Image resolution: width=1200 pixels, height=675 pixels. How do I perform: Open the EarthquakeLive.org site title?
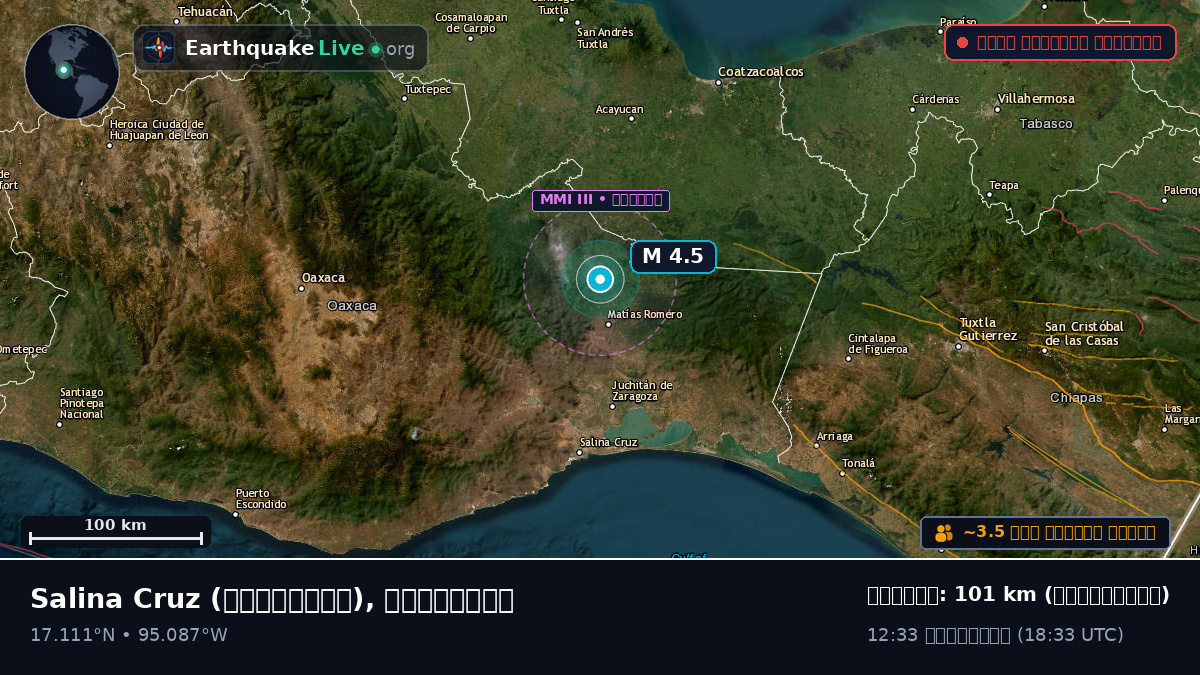pos(299,49)
